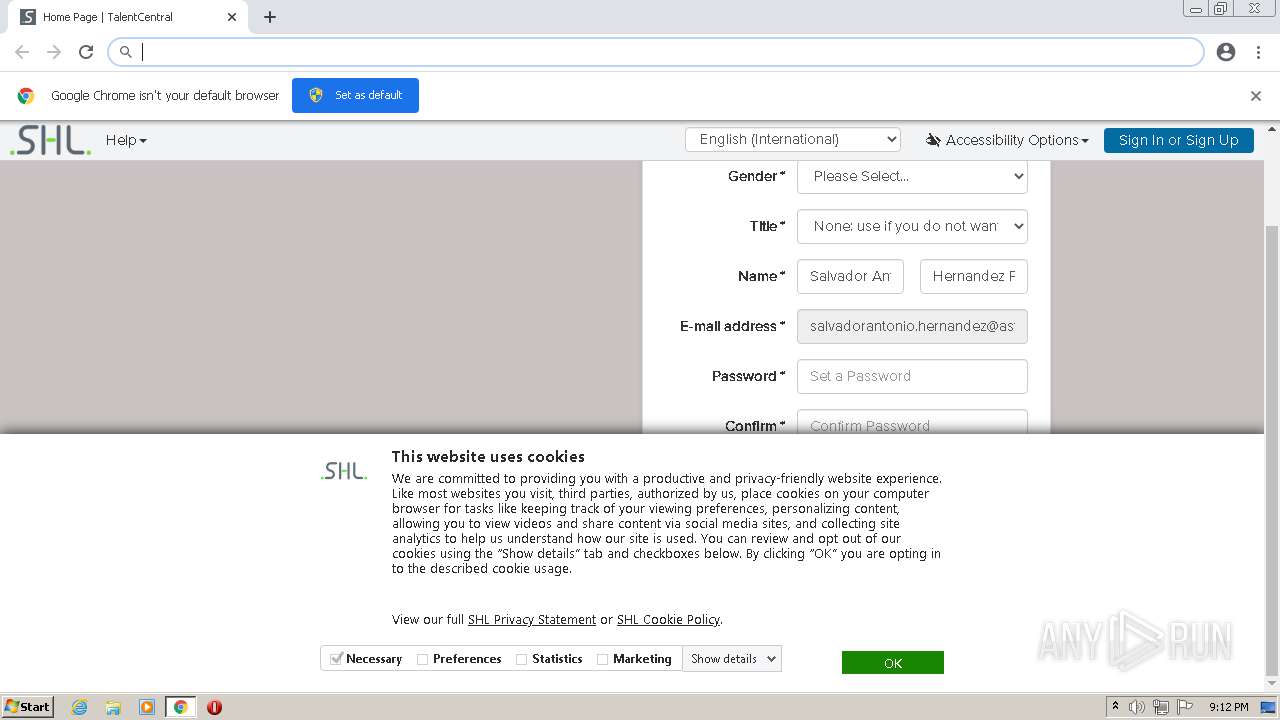
Task: Expand Show details in cookie banner
Action: 732,659
